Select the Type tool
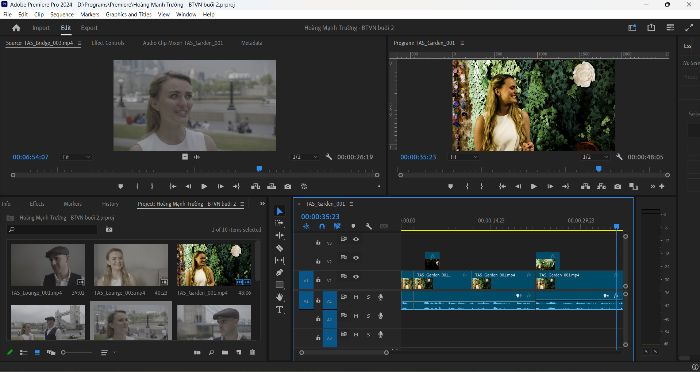 point(279,309)
